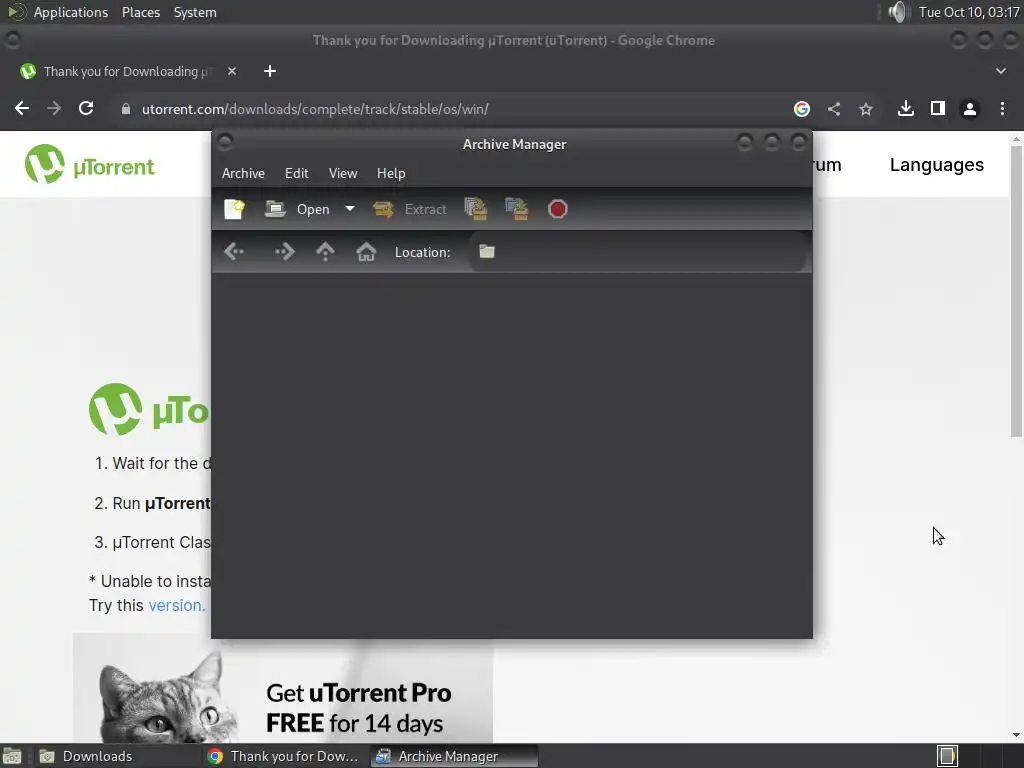This screenshot has height=768, width=1024.
Task: Follow the 'version.' link
Action: (x=176, y=605)
